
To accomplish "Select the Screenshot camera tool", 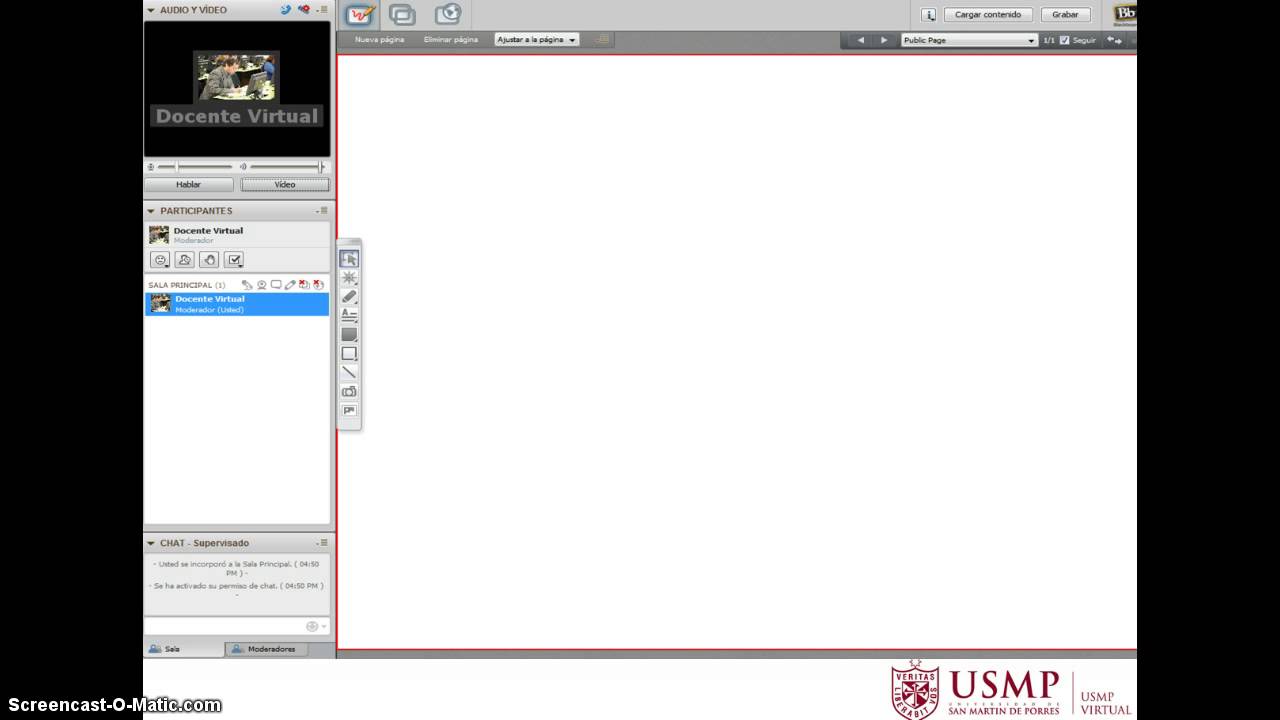I will click(x=349, y=391).
